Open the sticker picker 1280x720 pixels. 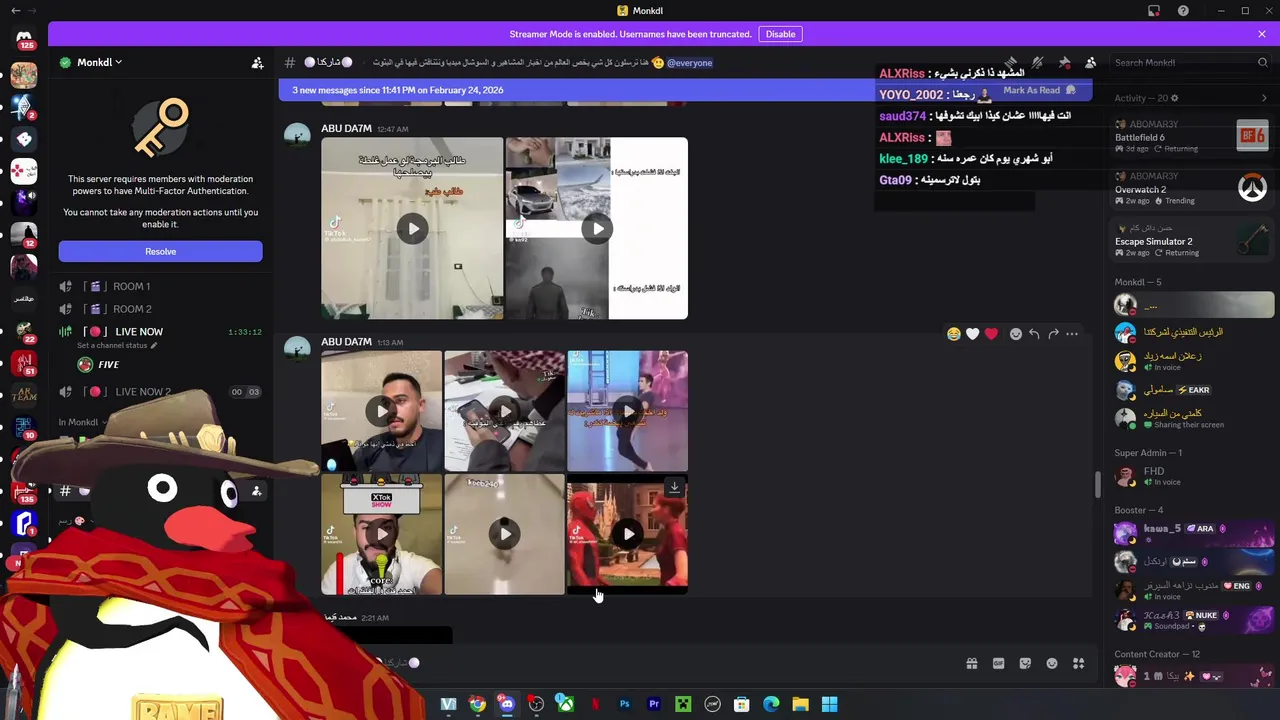pos(1025,663)
